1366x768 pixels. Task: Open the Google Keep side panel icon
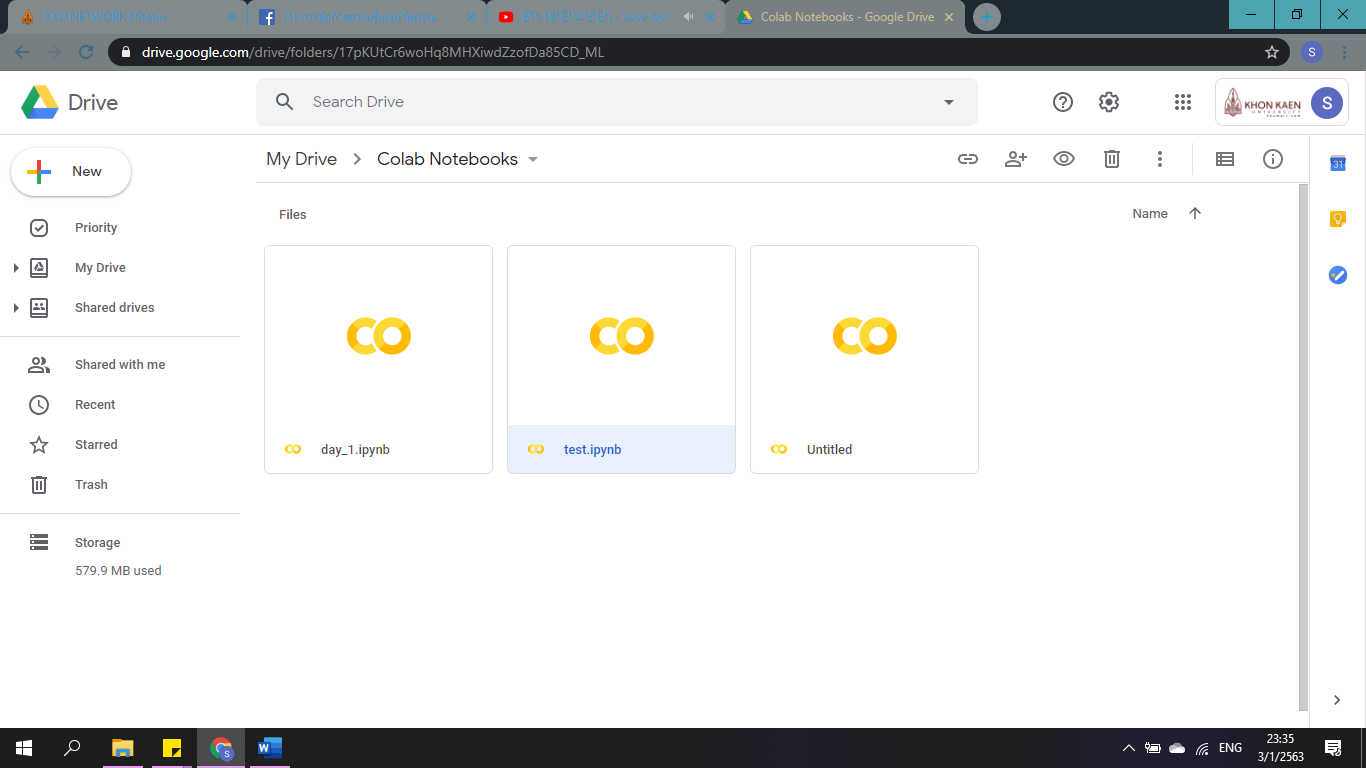(1338, 219)
